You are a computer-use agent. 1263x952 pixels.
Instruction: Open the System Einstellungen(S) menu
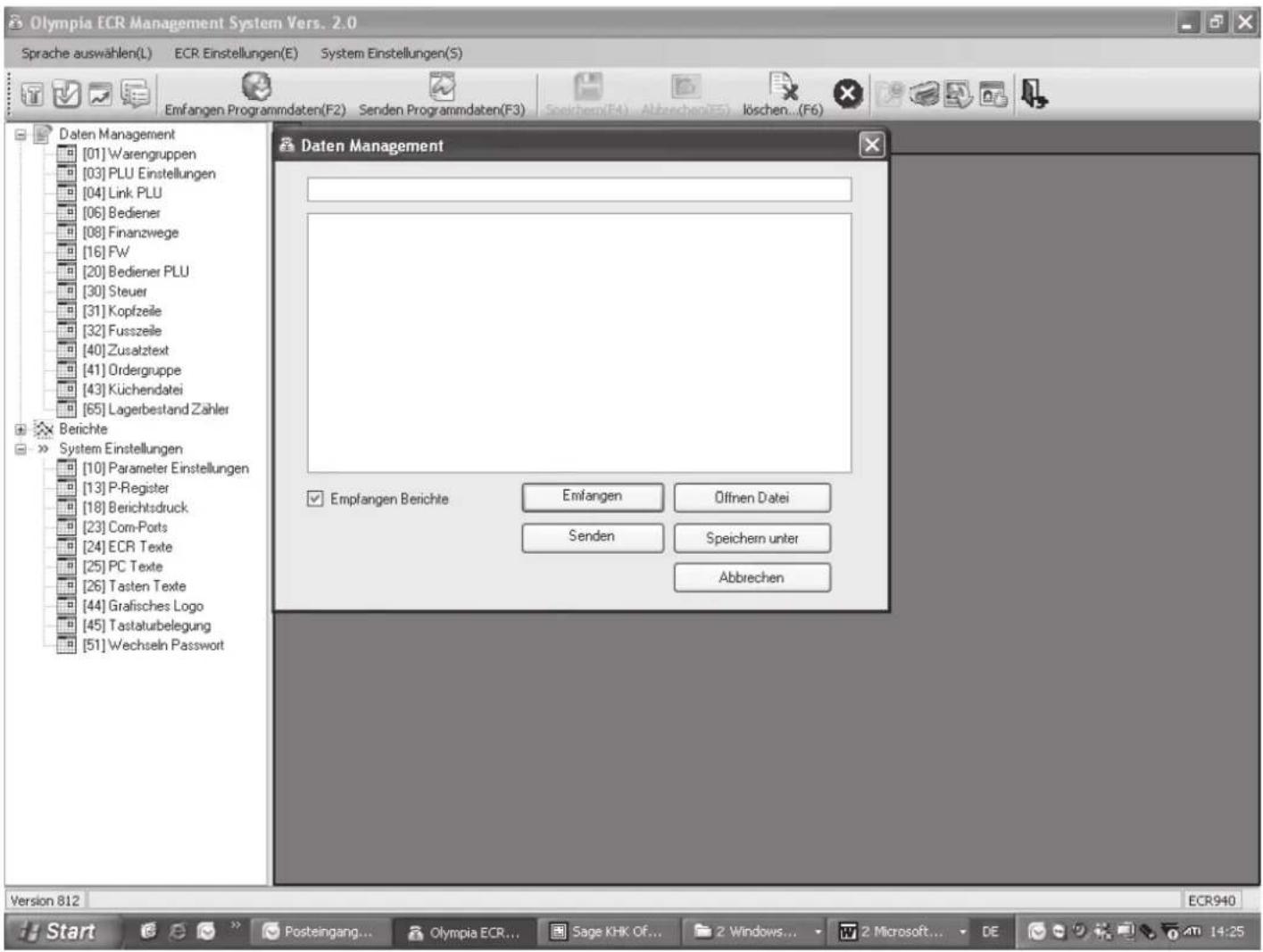pyautogui.click(x=392, y=53)
